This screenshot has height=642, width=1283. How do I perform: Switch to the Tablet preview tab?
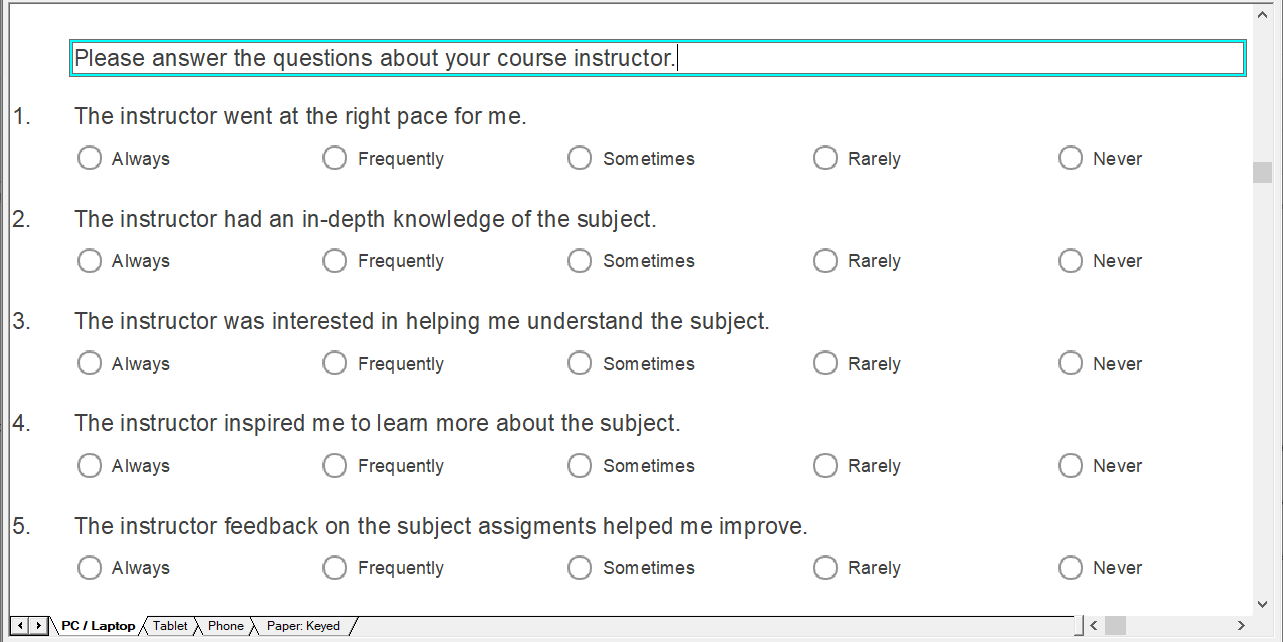point(170,626)
